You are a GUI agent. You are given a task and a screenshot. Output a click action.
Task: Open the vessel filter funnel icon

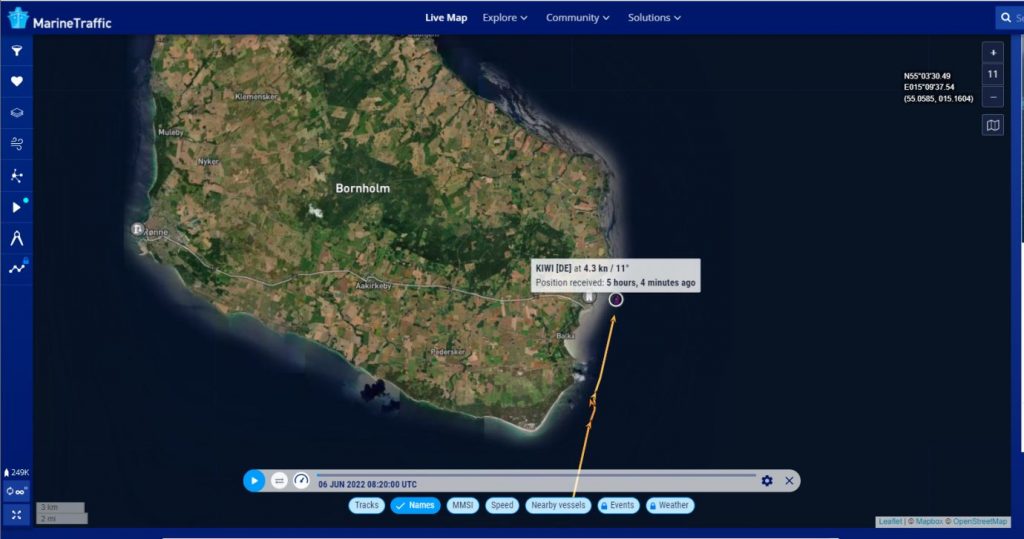pyautogui.click(x=16, y=51)
